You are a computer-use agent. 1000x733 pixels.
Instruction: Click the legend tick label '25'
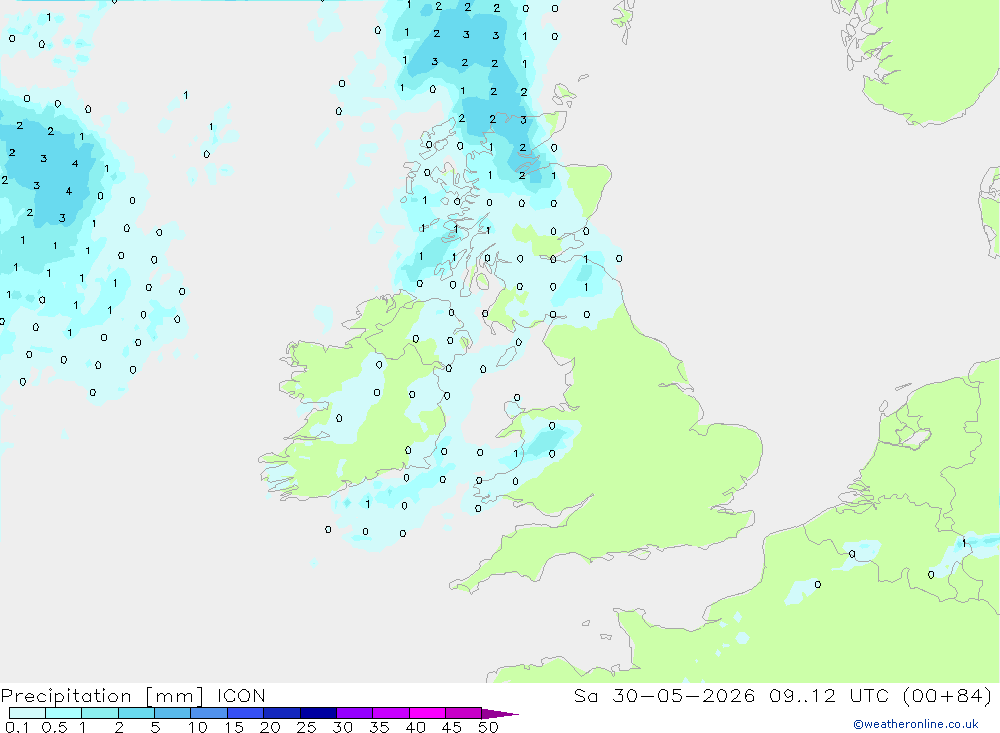pos(306,727)
